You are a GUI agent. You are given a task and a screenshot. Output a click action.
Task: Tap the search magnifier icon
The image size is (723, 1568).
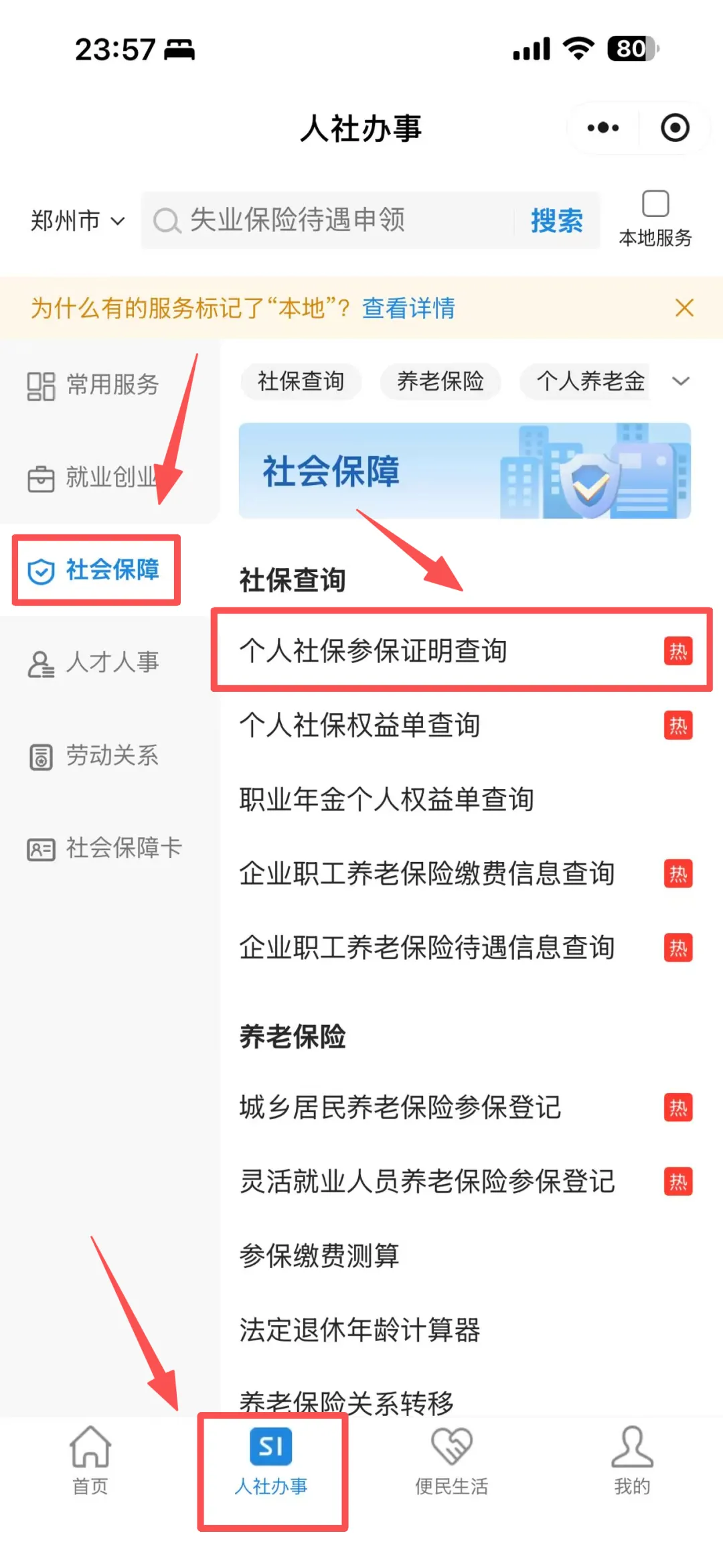pyautogui.click(x=167, y=220)
